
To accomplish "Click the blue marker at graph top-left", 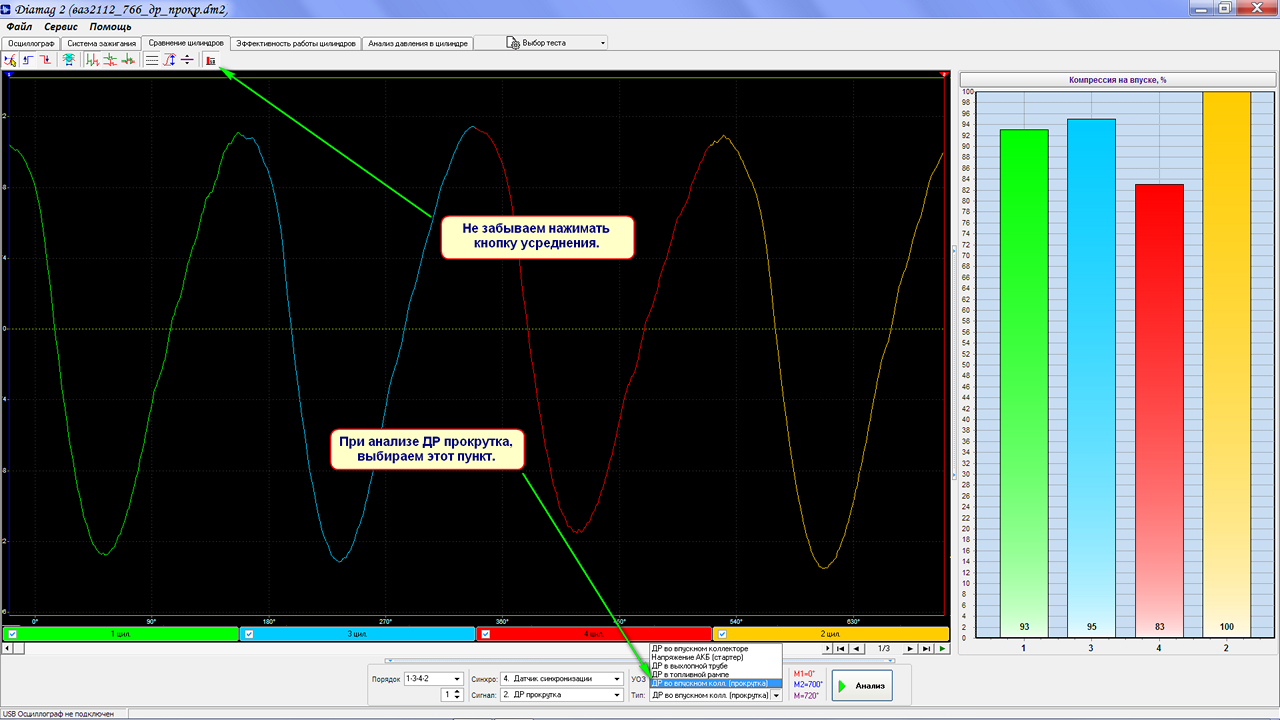I will coord(8,75).
